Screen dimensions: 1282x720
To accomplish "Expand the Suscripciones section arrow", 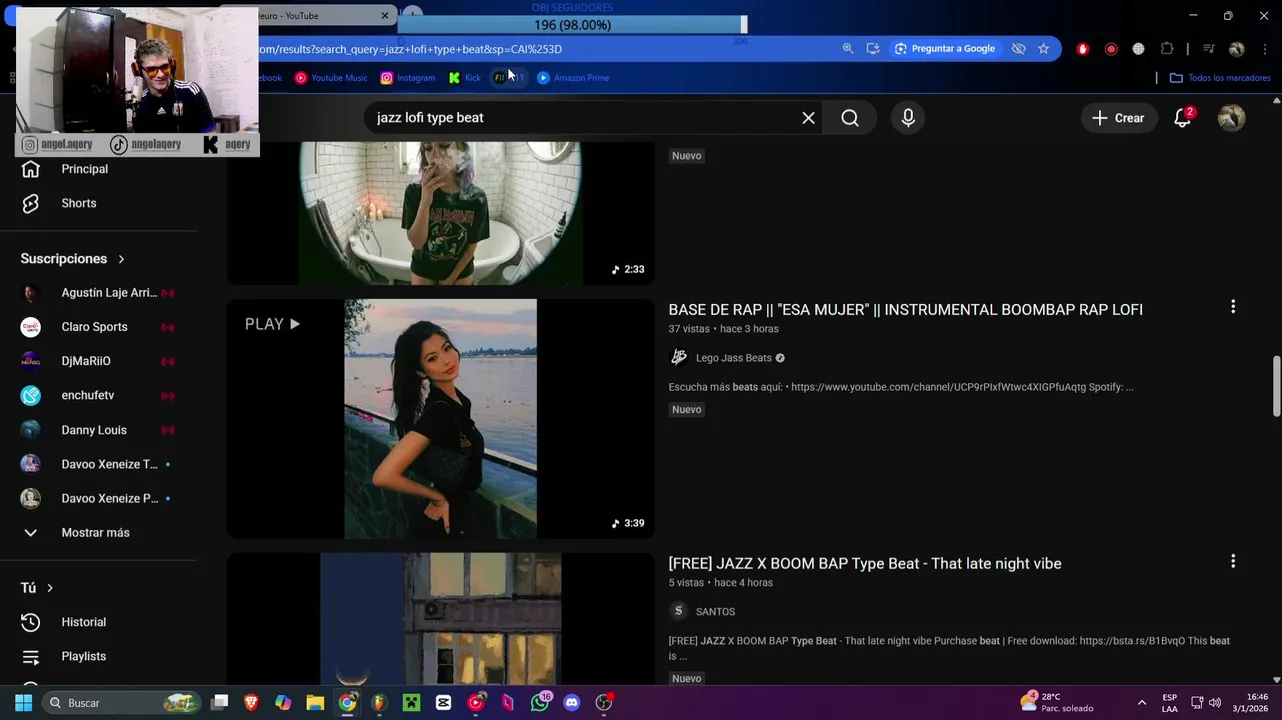I will (x=121, y=259).
